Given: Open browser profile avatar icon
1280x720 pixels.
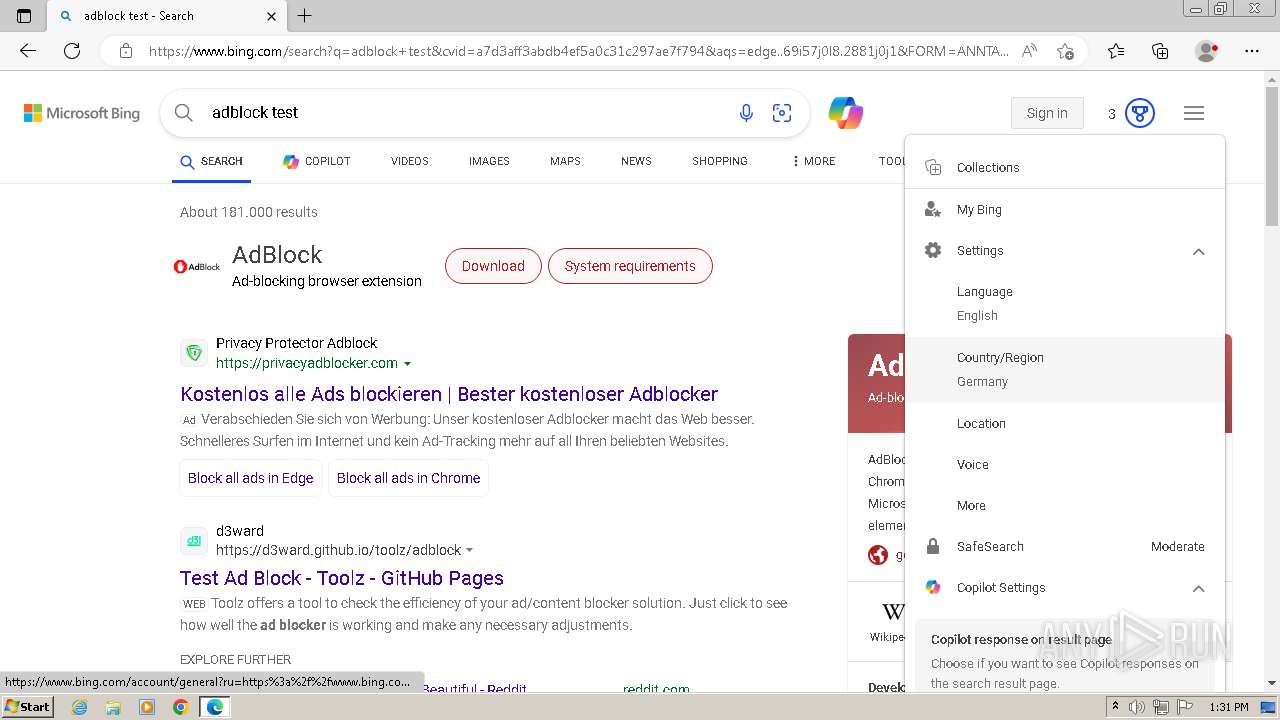Looking at the screenshot, I should (1206, 51).
